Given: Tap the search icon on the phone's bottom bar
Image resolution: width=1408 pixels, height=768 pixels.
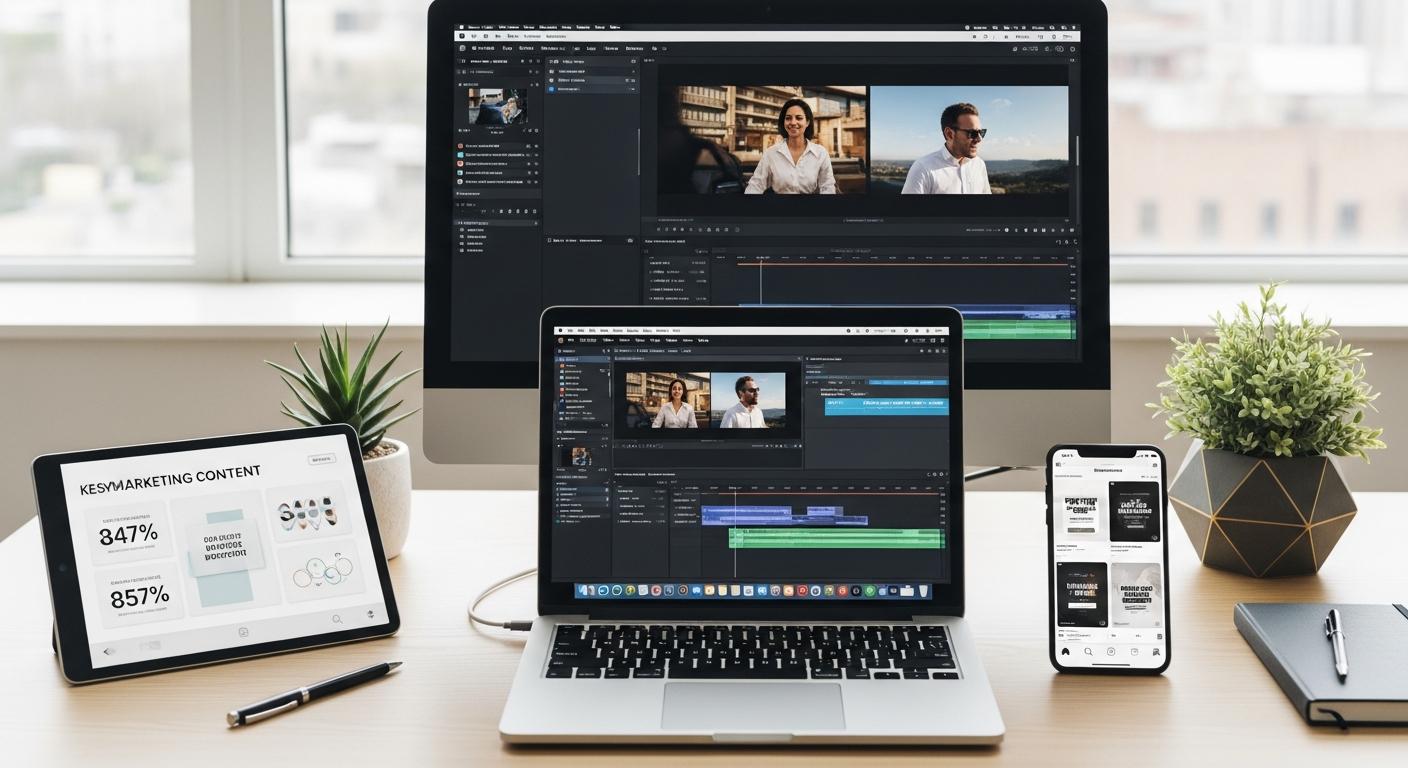Looking at the screenshot, I should tap(1088, 652).
